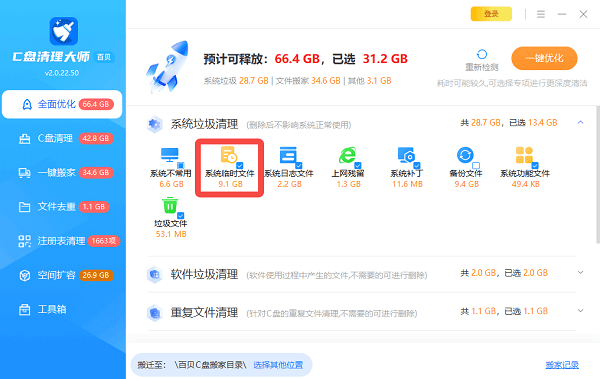The height and width of the screenshot is (379, 600).
Task: Click the 53.1 MB size under 垃圾文件
Action: click(x=171, y=234)
